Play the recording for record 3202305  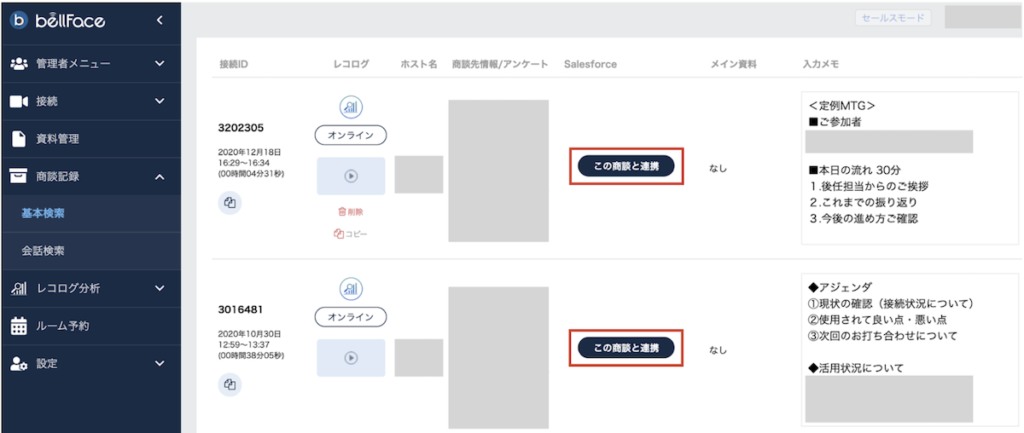(350, 175)
